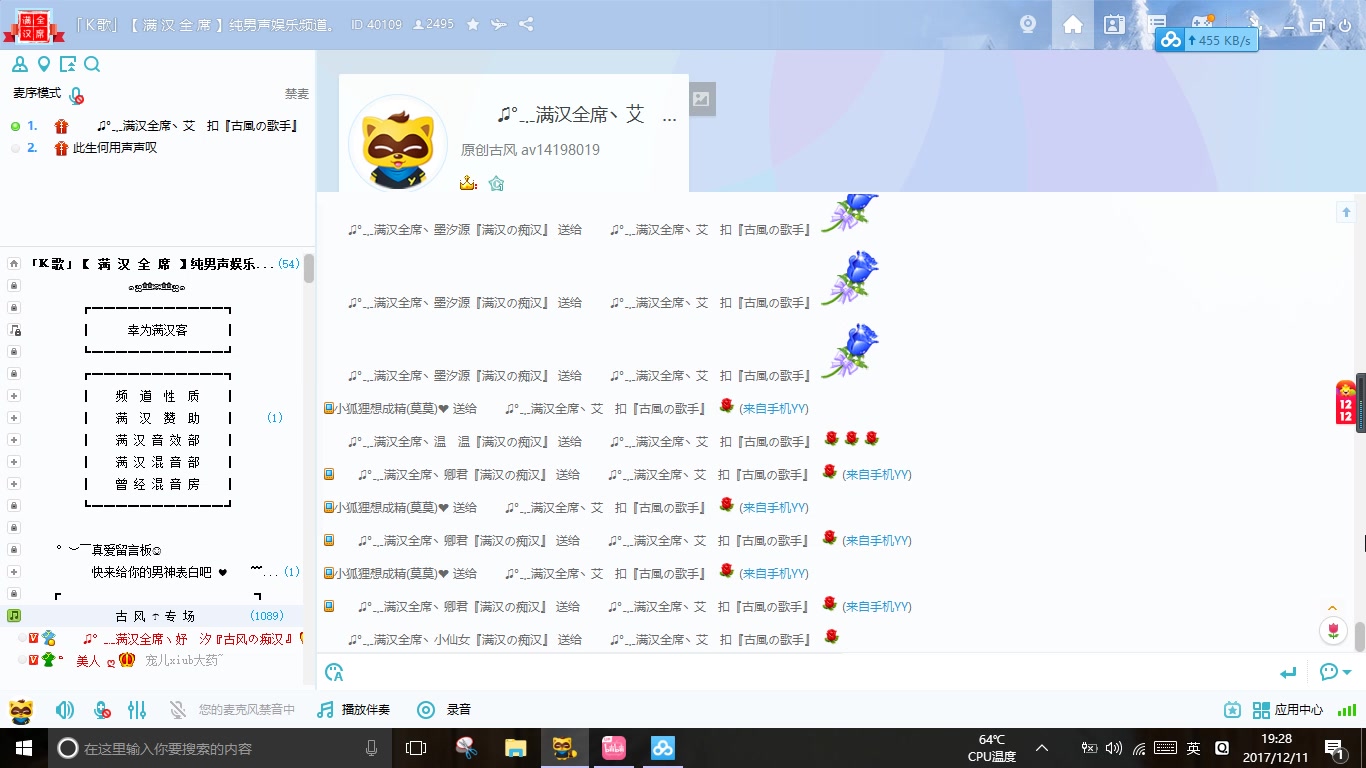Click the teal hexagon badge on the profile card

point(496,183)
